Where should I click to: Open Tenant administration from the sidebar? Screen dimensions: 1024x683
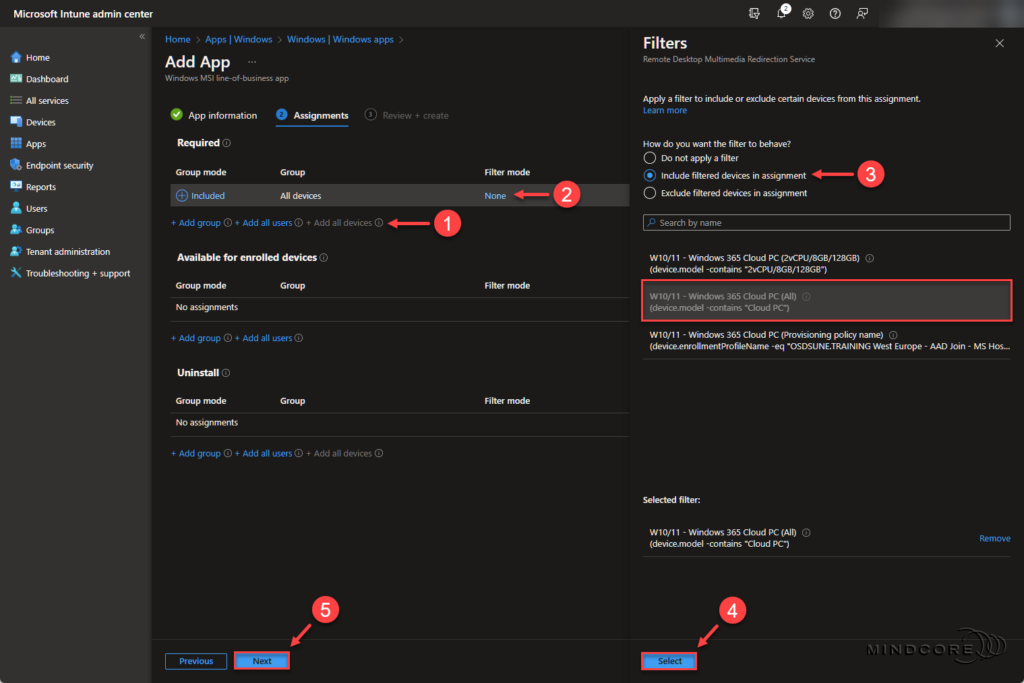coord(14,251)
